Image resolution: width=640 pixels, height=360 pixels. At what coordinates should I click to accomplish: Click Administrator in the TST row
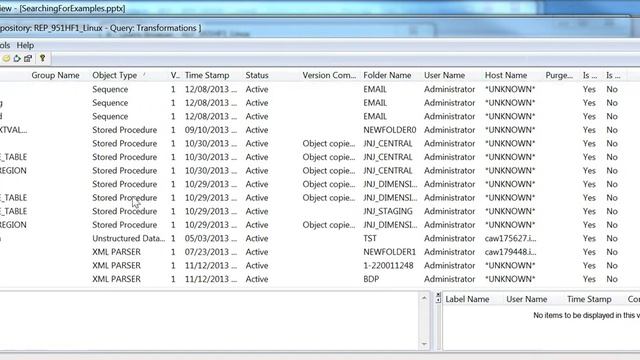coord(449,238)
